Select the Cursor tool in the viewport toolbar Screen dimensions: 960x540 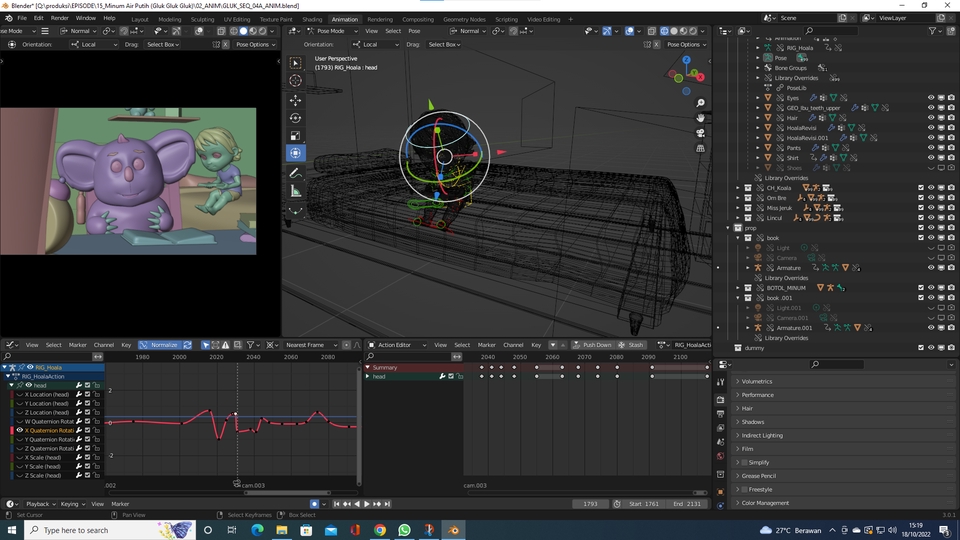[296, 81]
